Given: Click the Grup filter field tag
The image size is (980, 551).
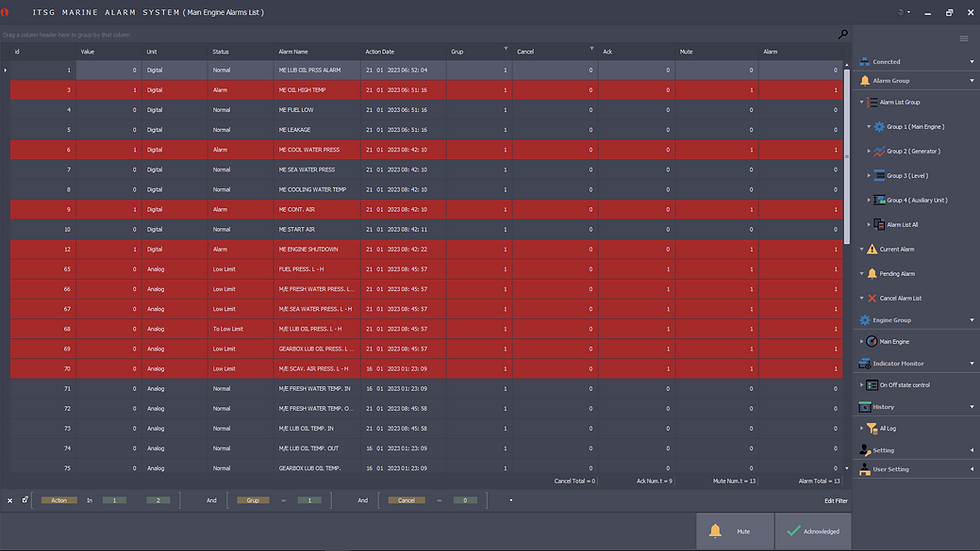Looking at the screenshot, I should coord(252,500).
